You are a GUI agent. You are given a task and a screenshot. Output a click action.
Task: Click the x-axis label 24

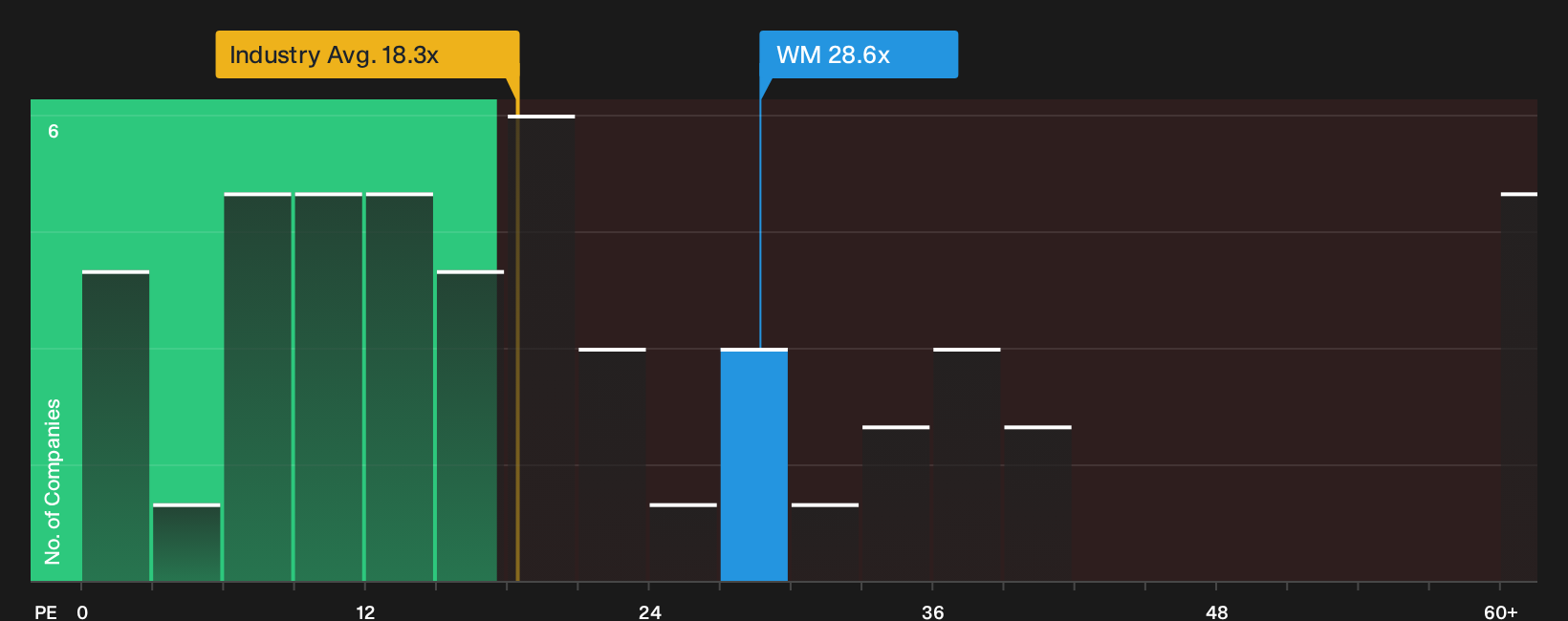pyautogui.click(x=649, y=611)
